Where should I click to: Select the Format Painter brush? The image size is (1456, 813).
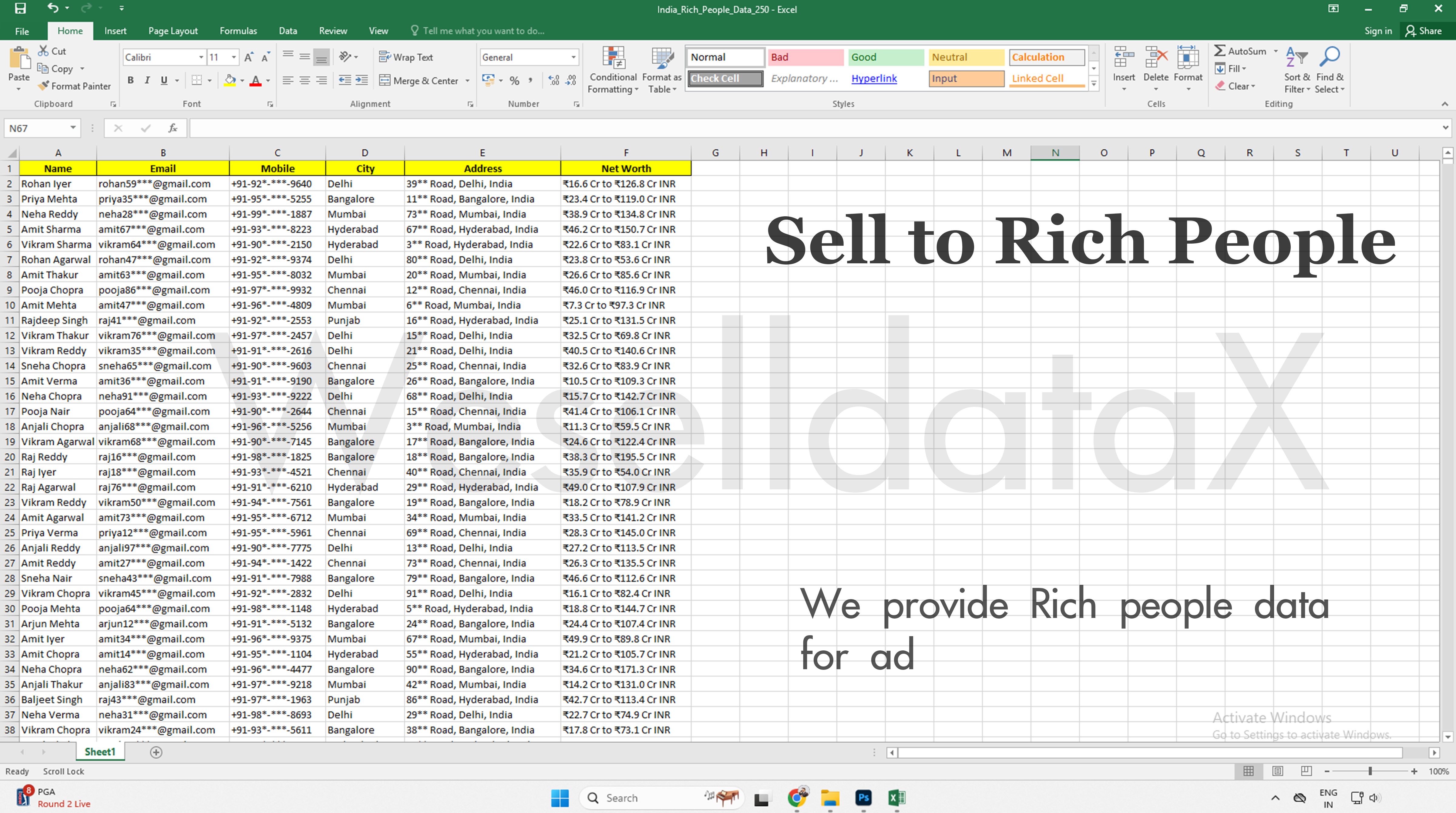point(44,86)
